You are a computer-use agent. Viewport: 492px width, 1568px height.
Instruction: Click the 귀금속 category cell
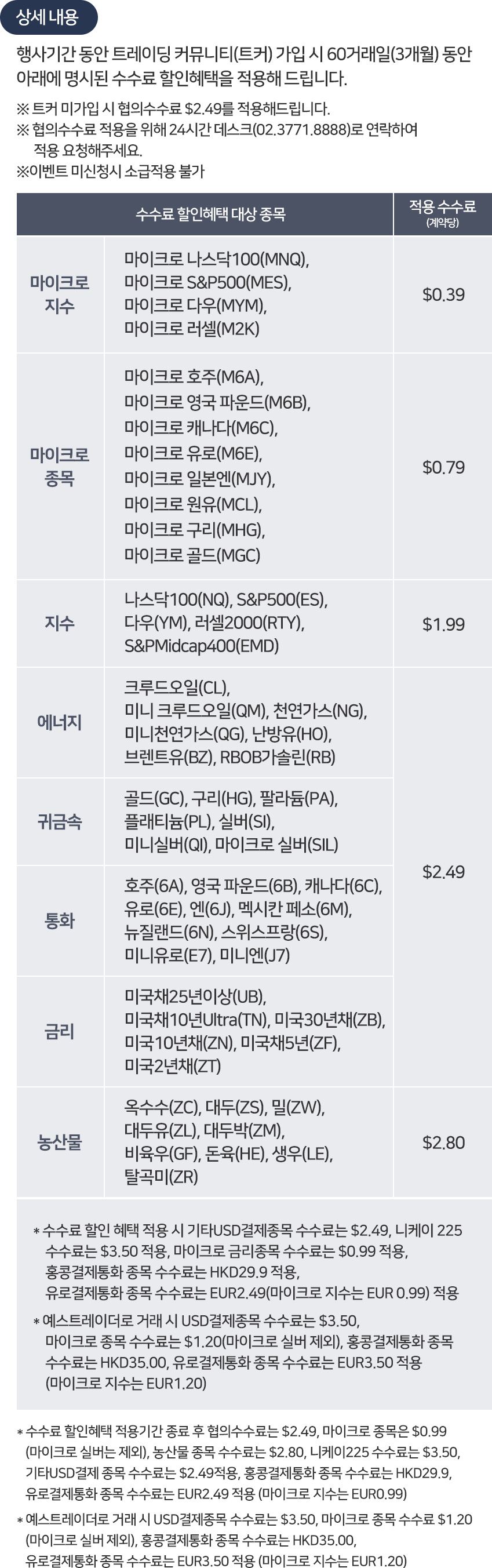(60, 822)
